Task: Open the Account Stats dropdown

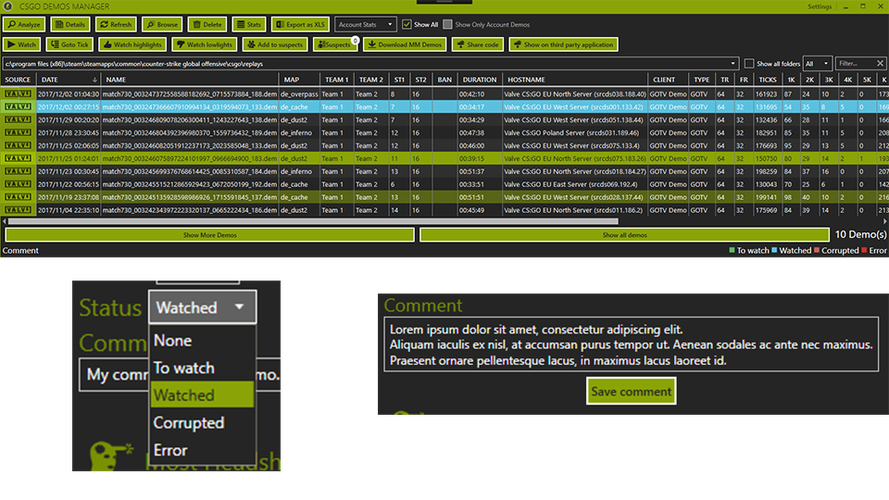Action: (x=365, y=24)
